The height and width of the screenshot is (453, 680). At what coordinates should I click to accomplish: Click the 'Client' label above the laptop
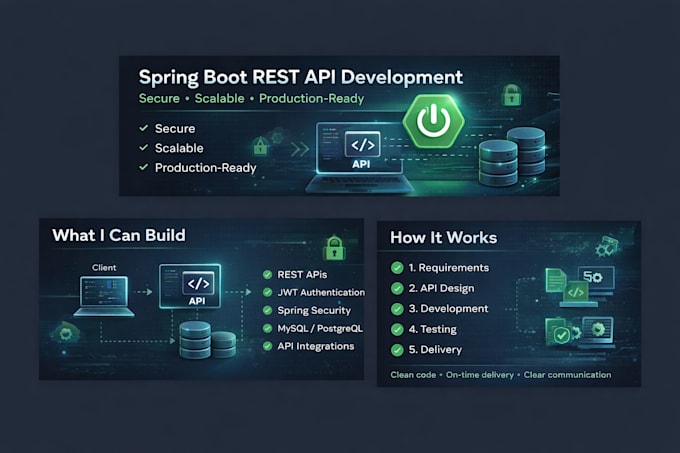[x=104, y=267]
